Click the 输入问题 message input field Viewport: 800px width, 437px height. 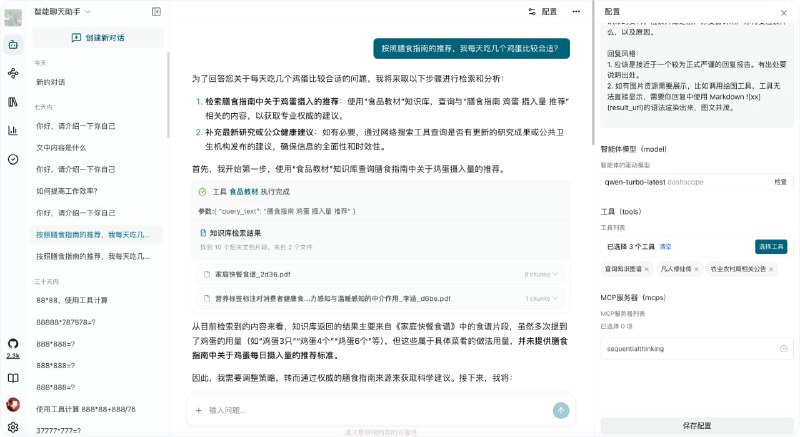pos(378,410)
